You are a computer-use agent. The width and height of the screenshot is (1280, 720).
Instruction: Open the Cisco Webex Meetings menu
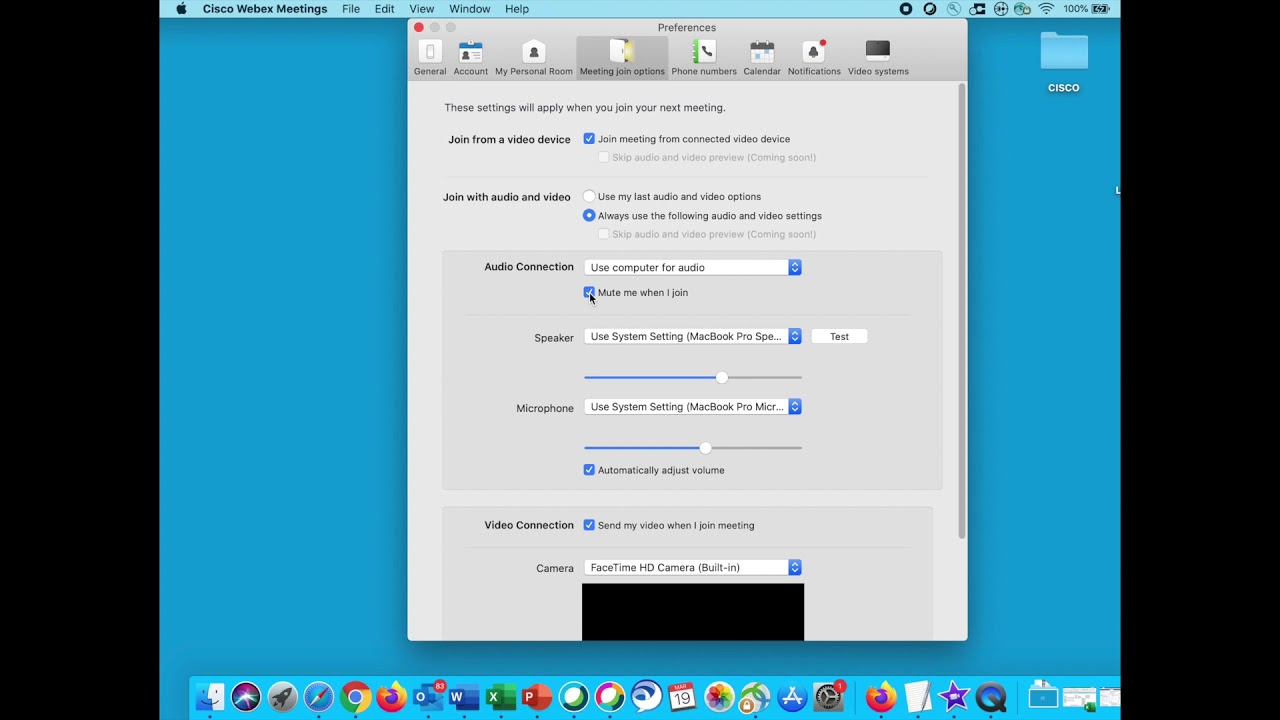(x=265, y=9)
